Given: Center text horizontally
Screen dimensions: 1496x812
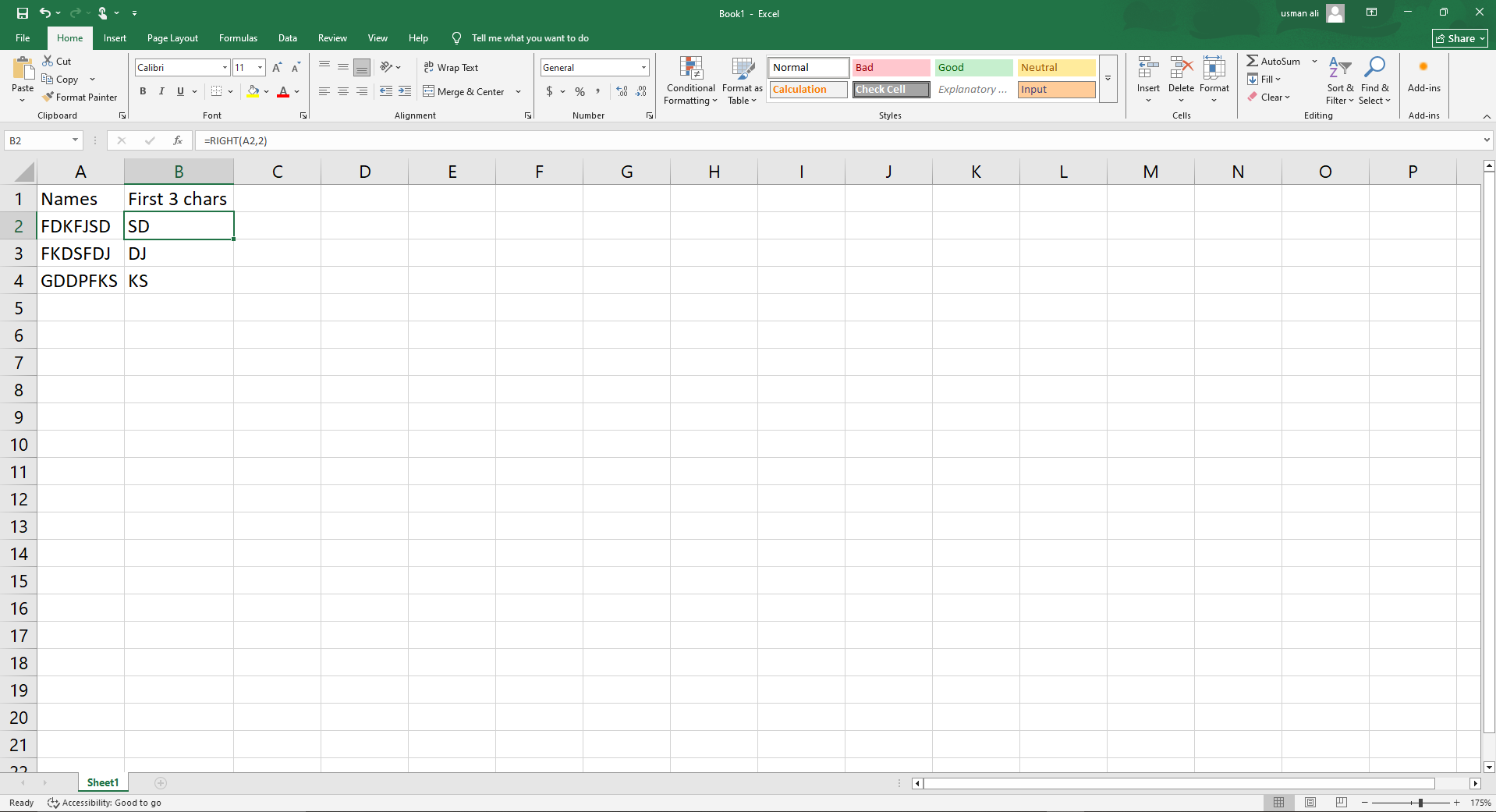Looking at the screenshot, I should [x=343, y=91].
